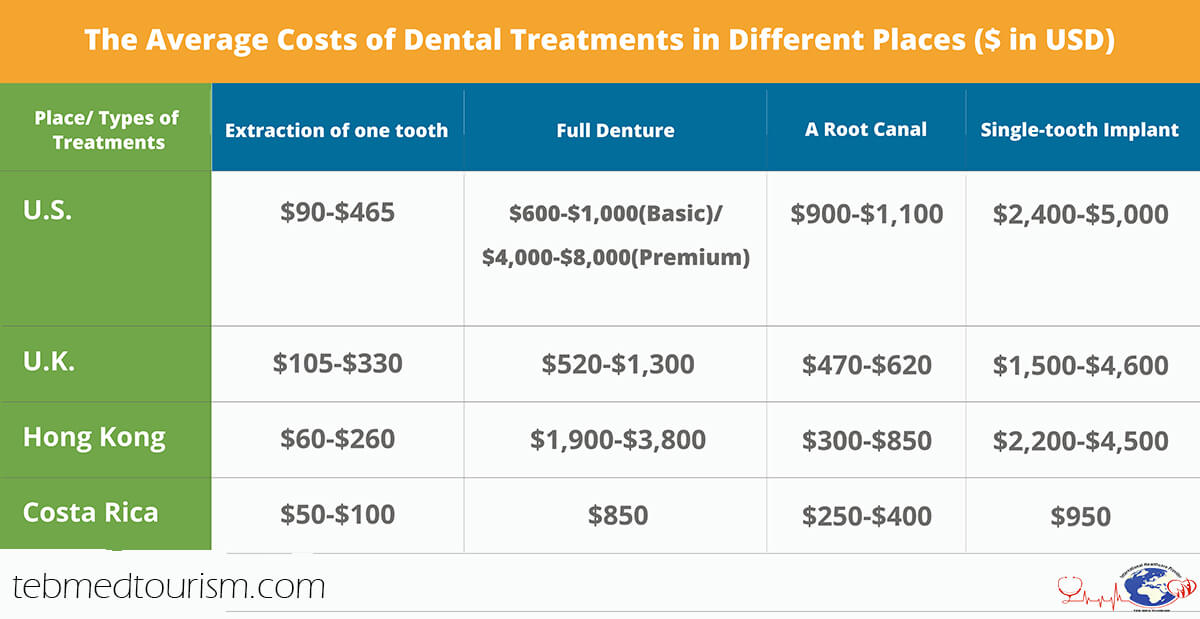Image resolution: width=1200 pixels, height=619 pixels.
Task: Open the tebmedtourism.com link
Action: tap(170, 585)
